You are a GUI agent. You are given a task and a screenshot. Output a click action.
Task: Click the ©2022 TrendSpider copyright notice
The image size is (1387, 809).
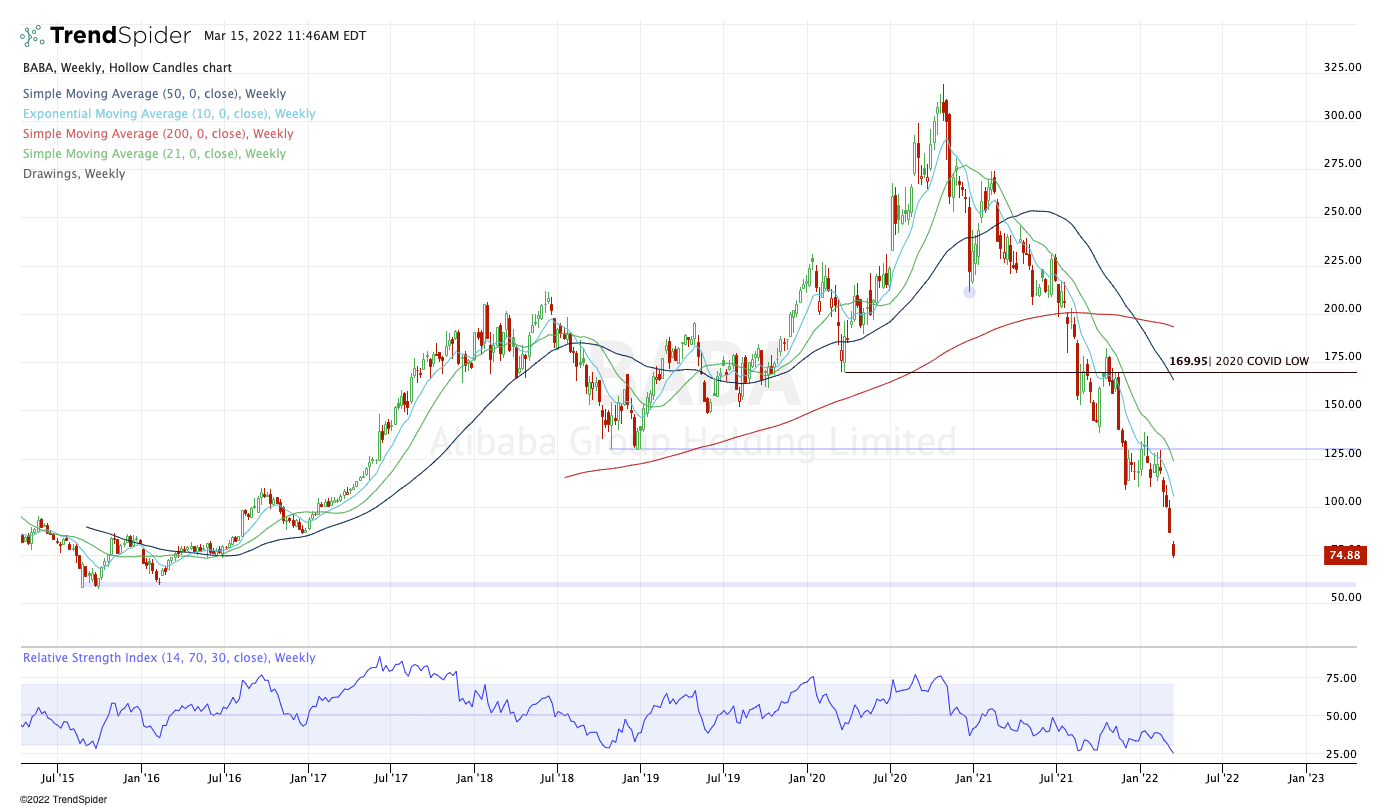coord(62,800)
